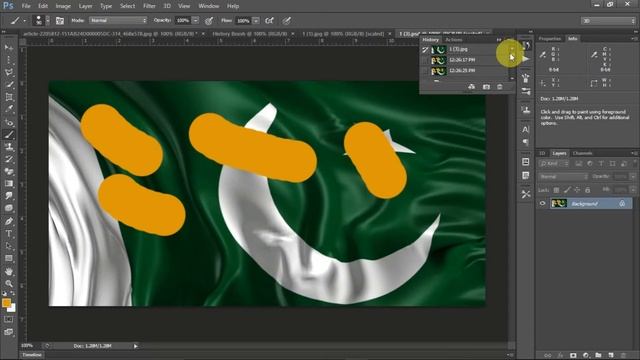Viewport: 640px width, 360px height.
Task: Open the Filter menu
Action: (x=149, y=6)
